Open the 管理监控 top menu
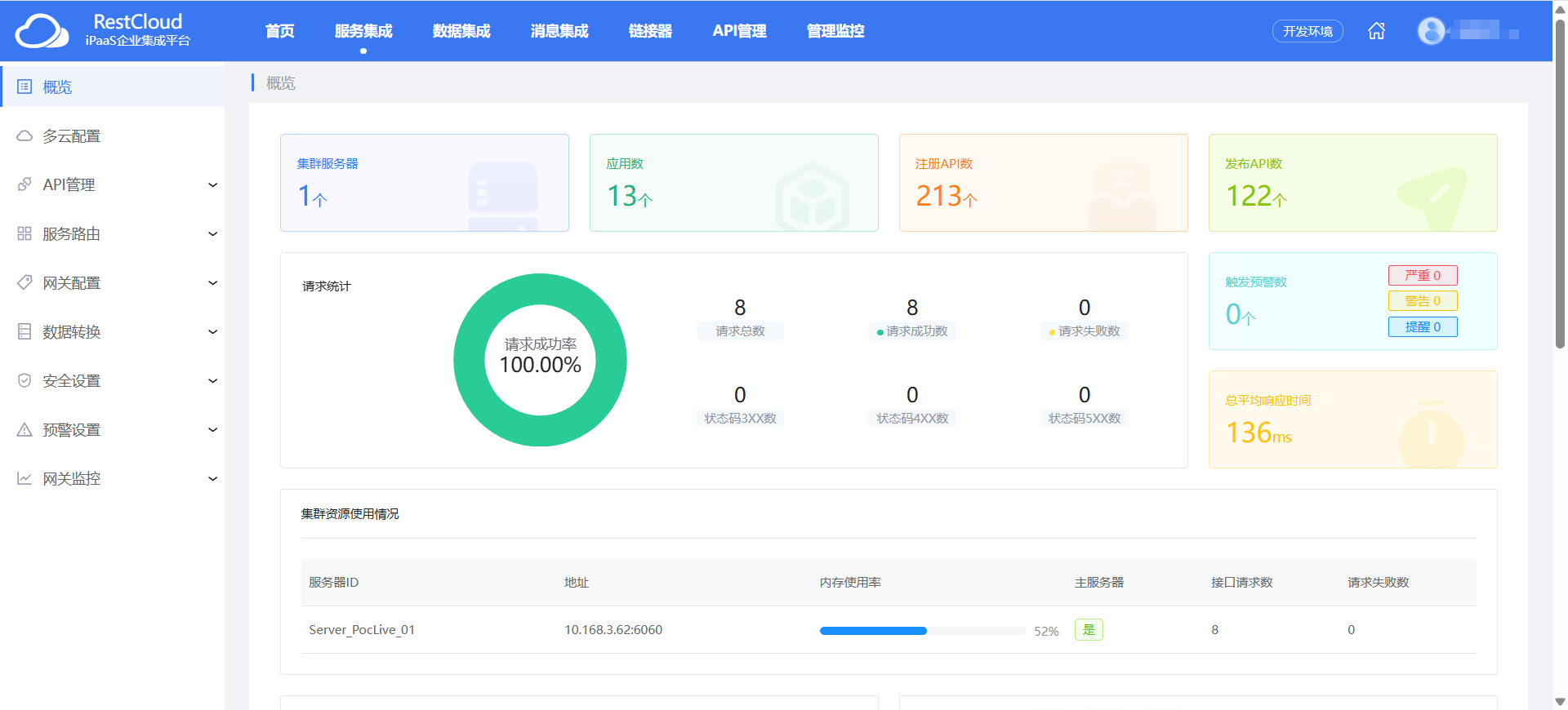 [x=835, y=31]
